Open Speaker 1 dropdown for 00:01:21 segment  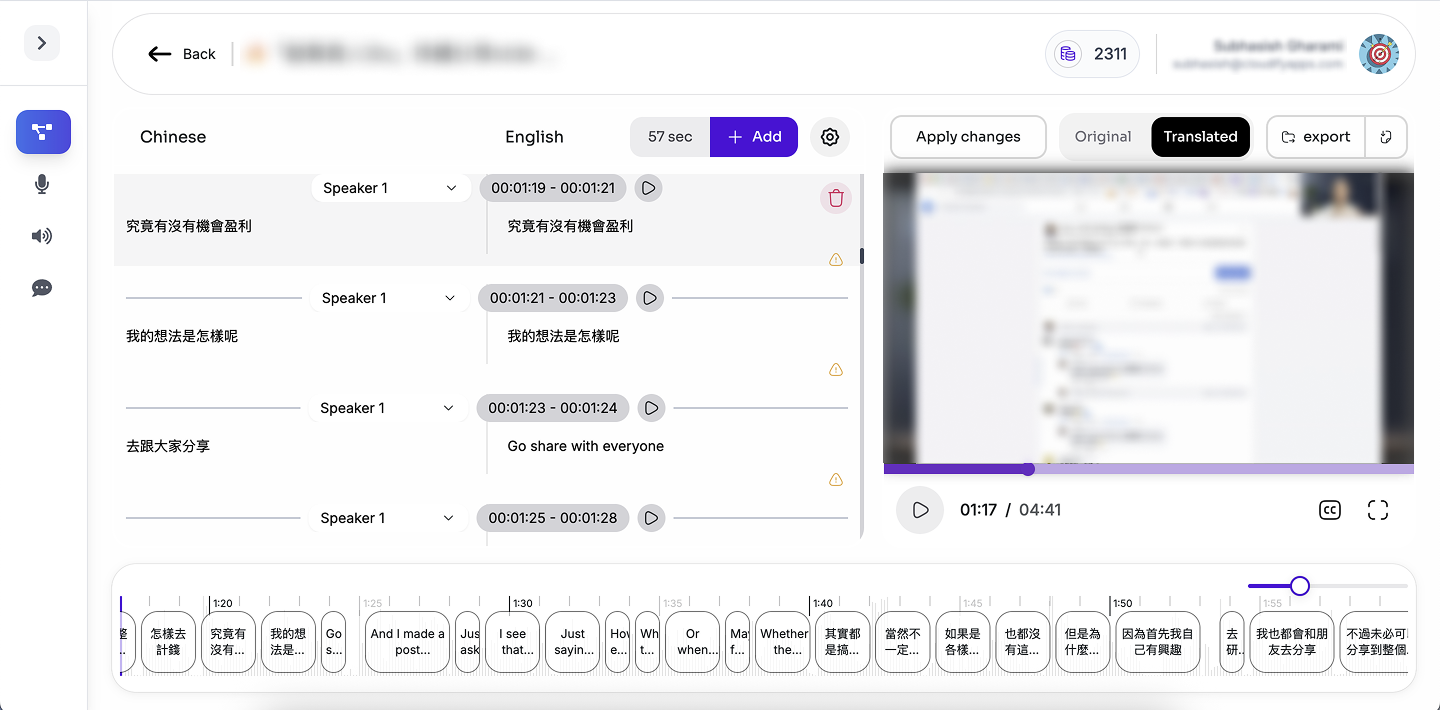(389, 298)
